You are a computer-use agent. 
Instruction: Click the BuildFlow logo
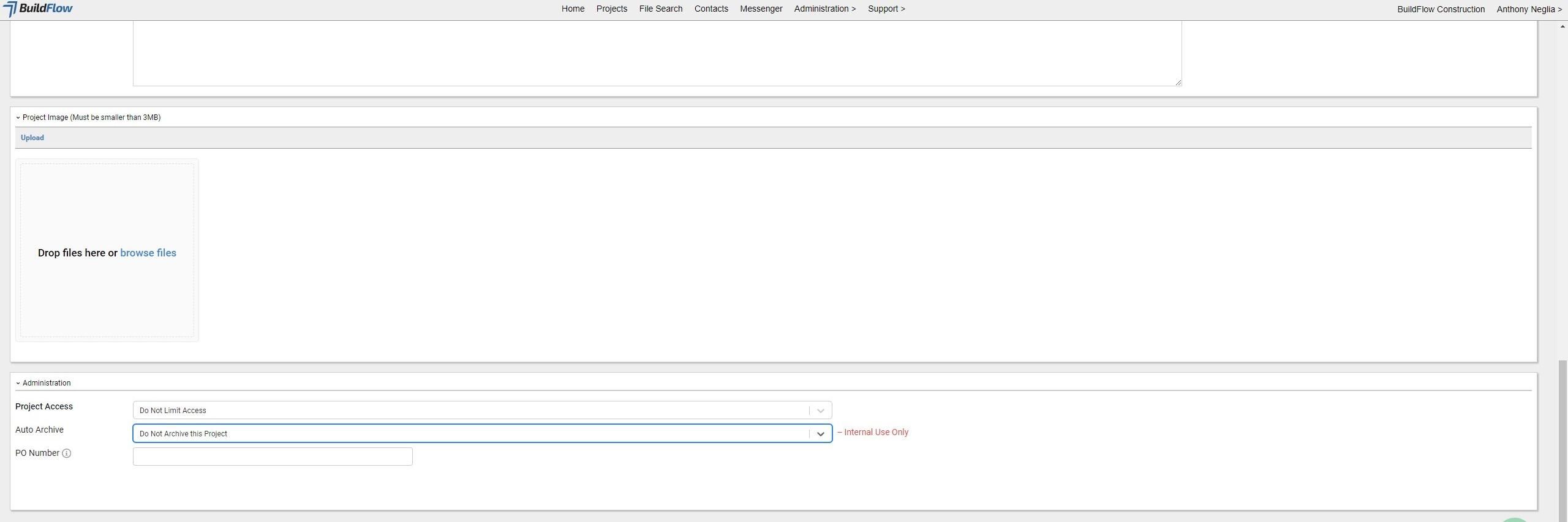pos(38,9)
